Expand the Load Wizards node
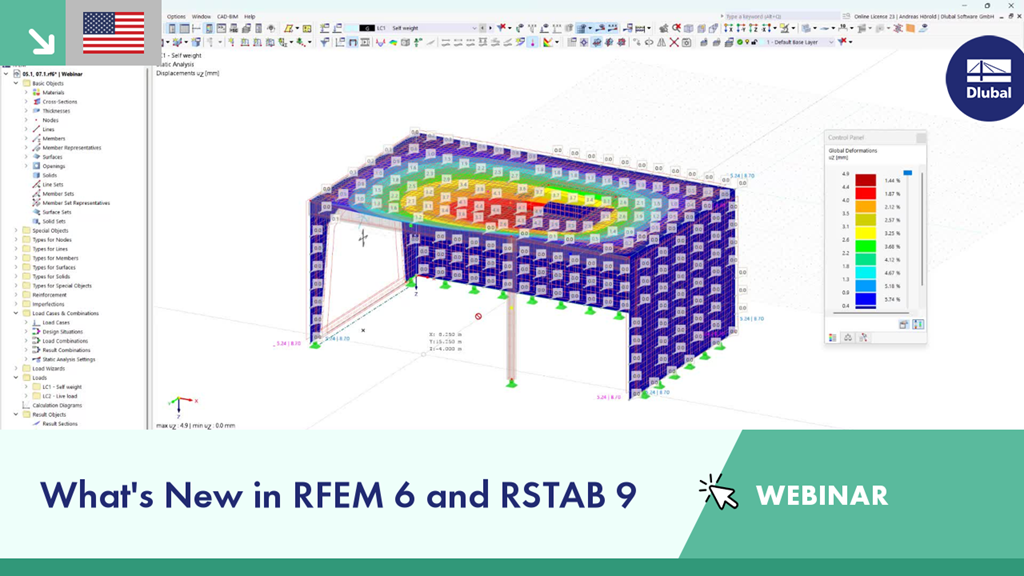This screenshot has width=1024, height=576. tap(16, 368)
